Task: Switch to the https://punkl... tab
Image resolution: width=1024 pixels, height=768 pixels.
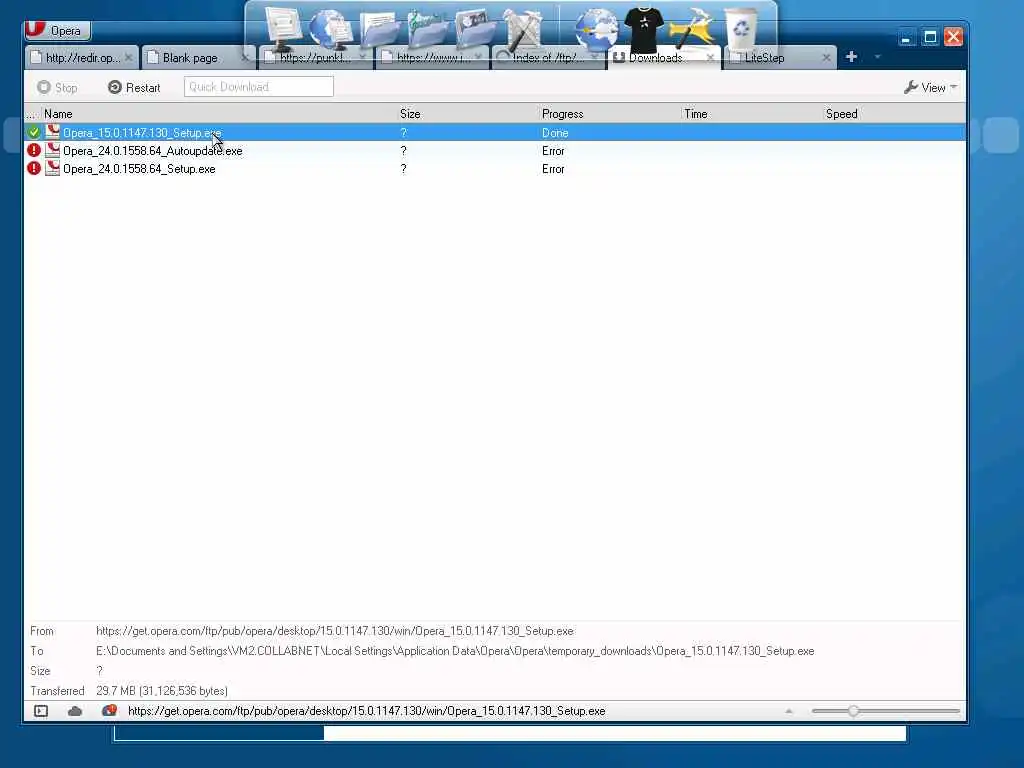Action: coord(315,58)
